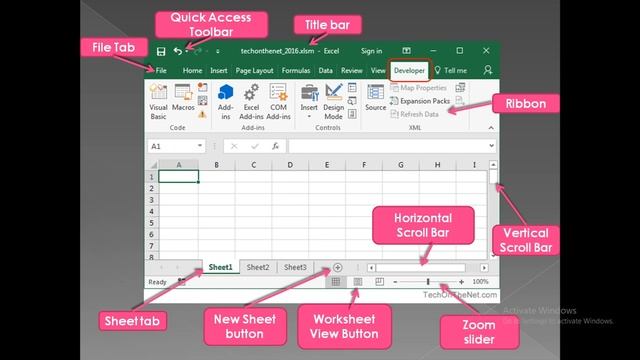The image size is (640, 360).
Task: Open the Visual Basic editor
Action: (158, 102)
